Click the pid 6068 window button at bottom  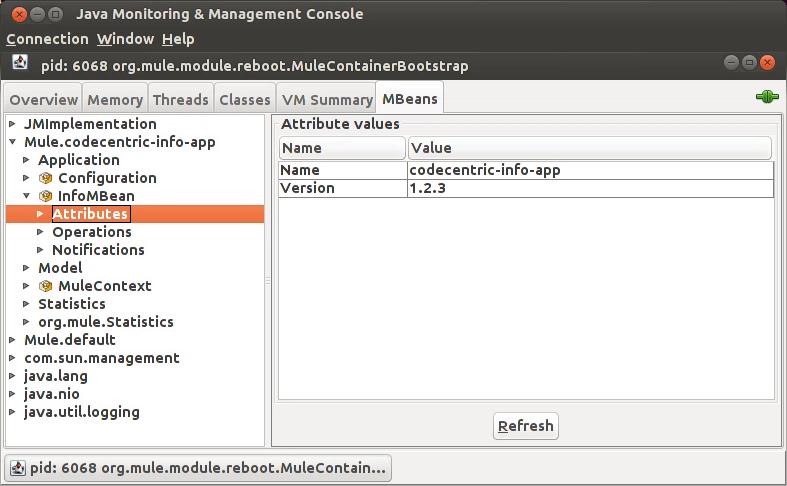point(198,468)
